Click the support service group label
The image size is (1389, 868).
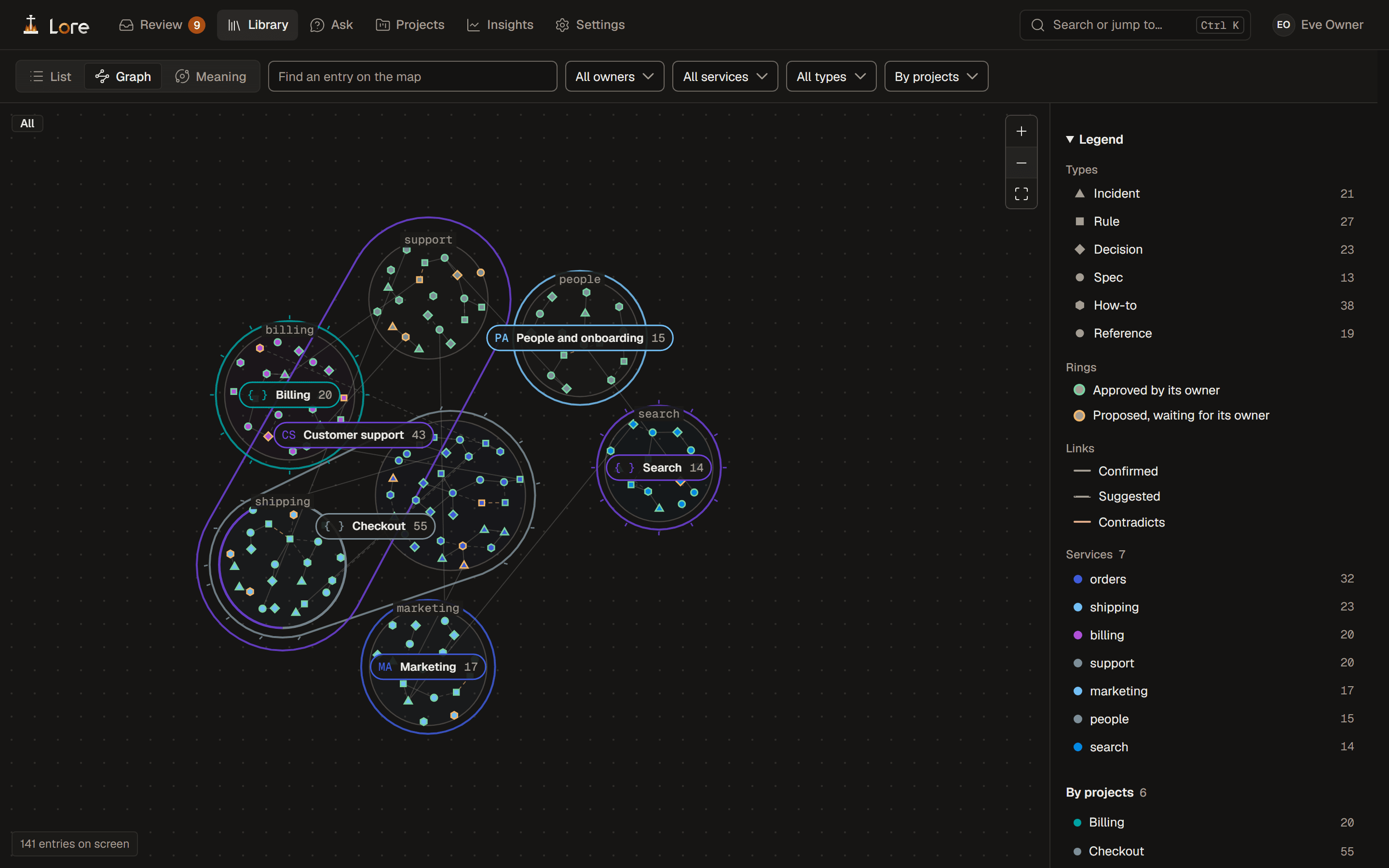coord(428,240)
